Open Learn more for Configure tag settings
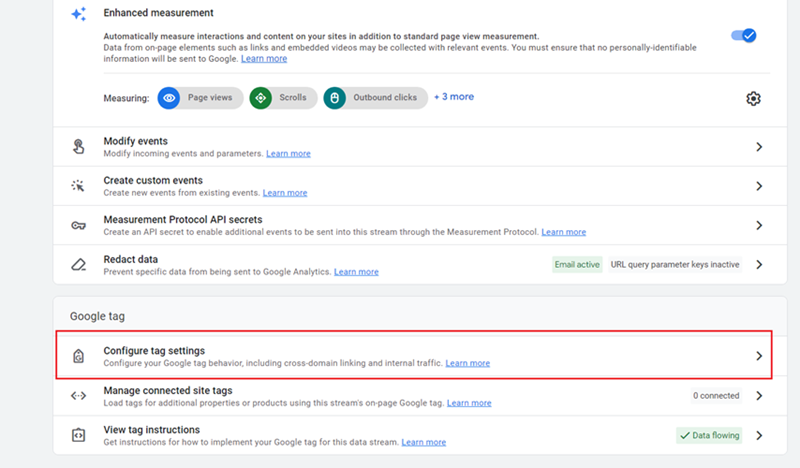 pos(468,363)
